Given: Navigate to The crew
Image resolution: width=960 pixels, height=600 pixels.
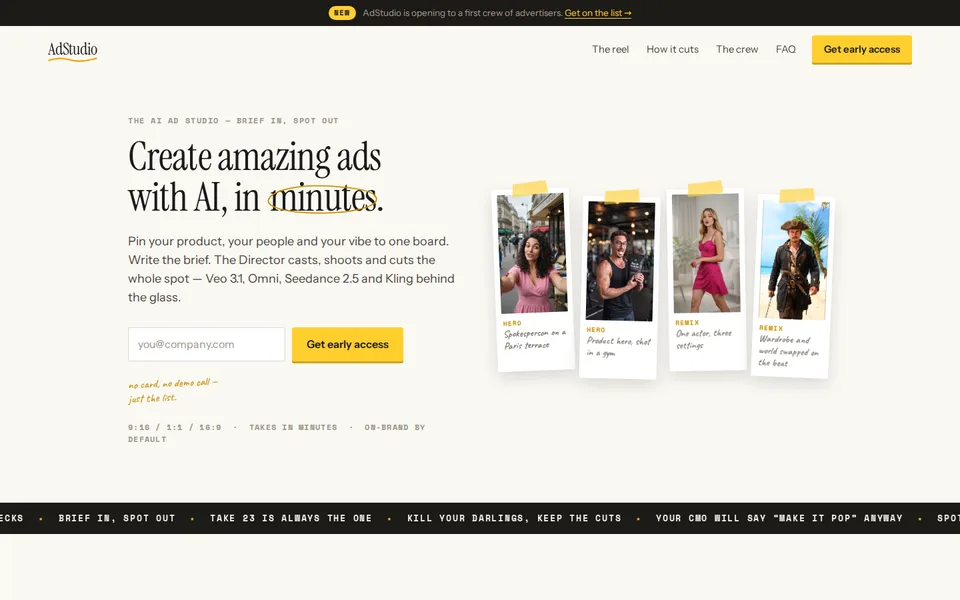Looking at the screenshot, I should pos(737,49).
